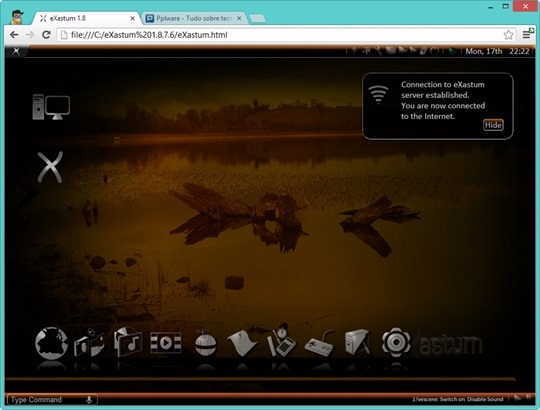Viewport: 540px width, 410px height.
Task: Switch to the Pplware browser tab
Action: click(x=194, y=18)
